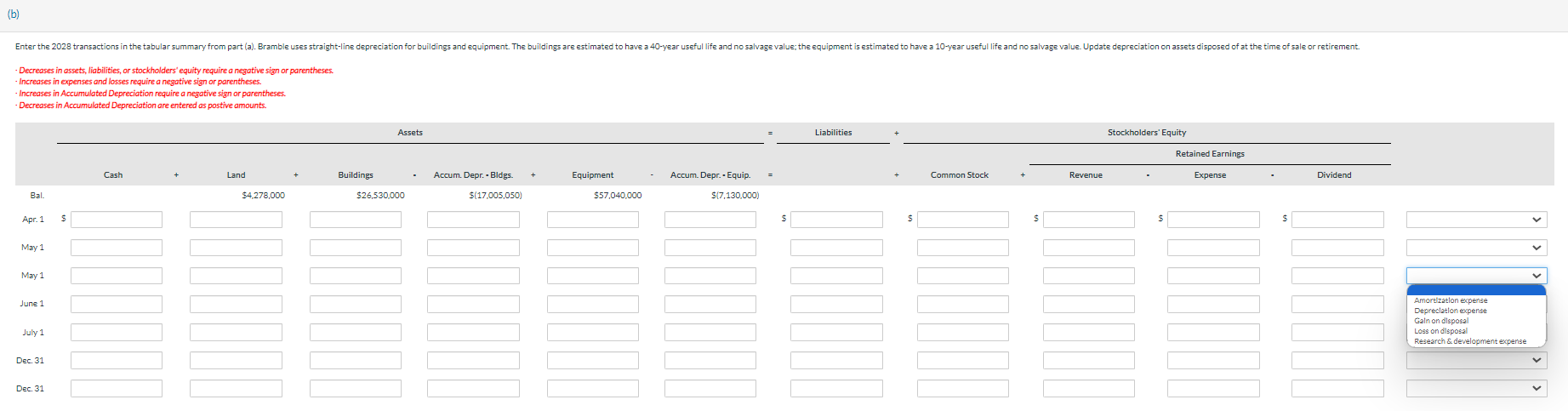Image resolution: width=1568 pixels, height=411 pixels.
Task: Focus the July 1 Accum. Depr.-Equip. field
Action: pyautogui.click(x=710, y=333)
